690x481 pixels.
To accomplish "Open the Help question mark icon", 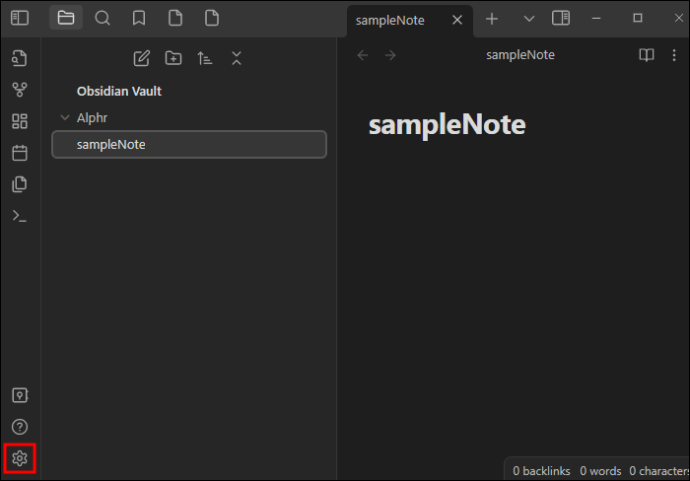I will 20,427.
